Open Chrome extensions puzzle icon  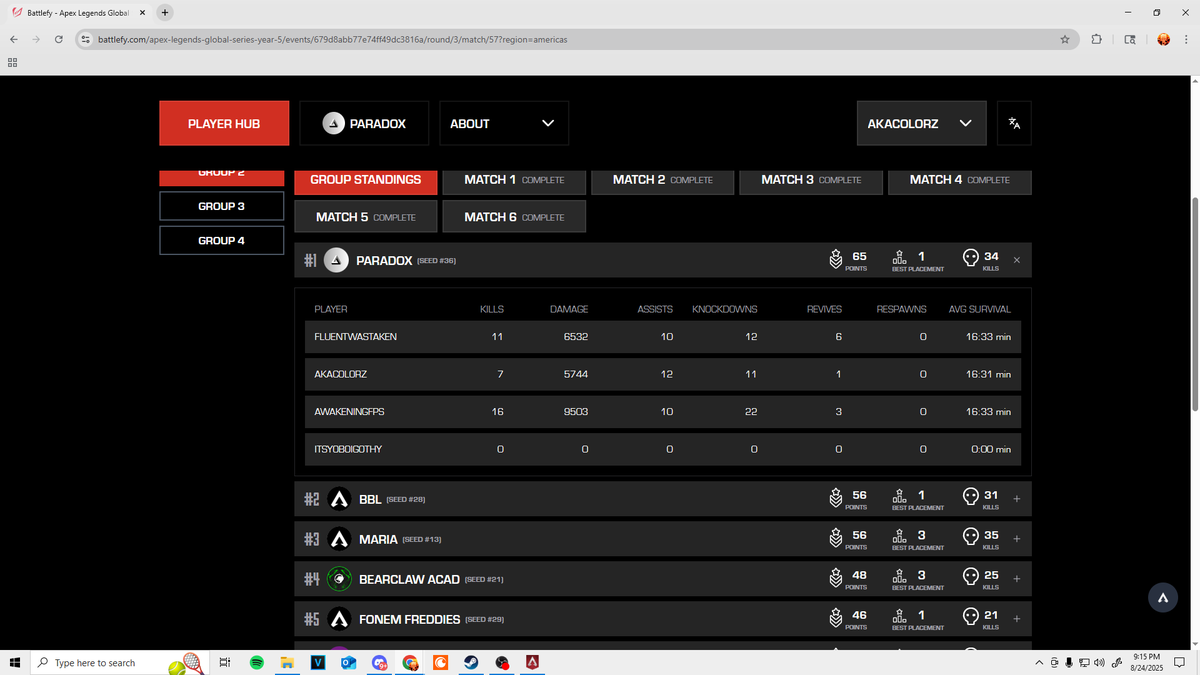click(x=1097, y=39)
